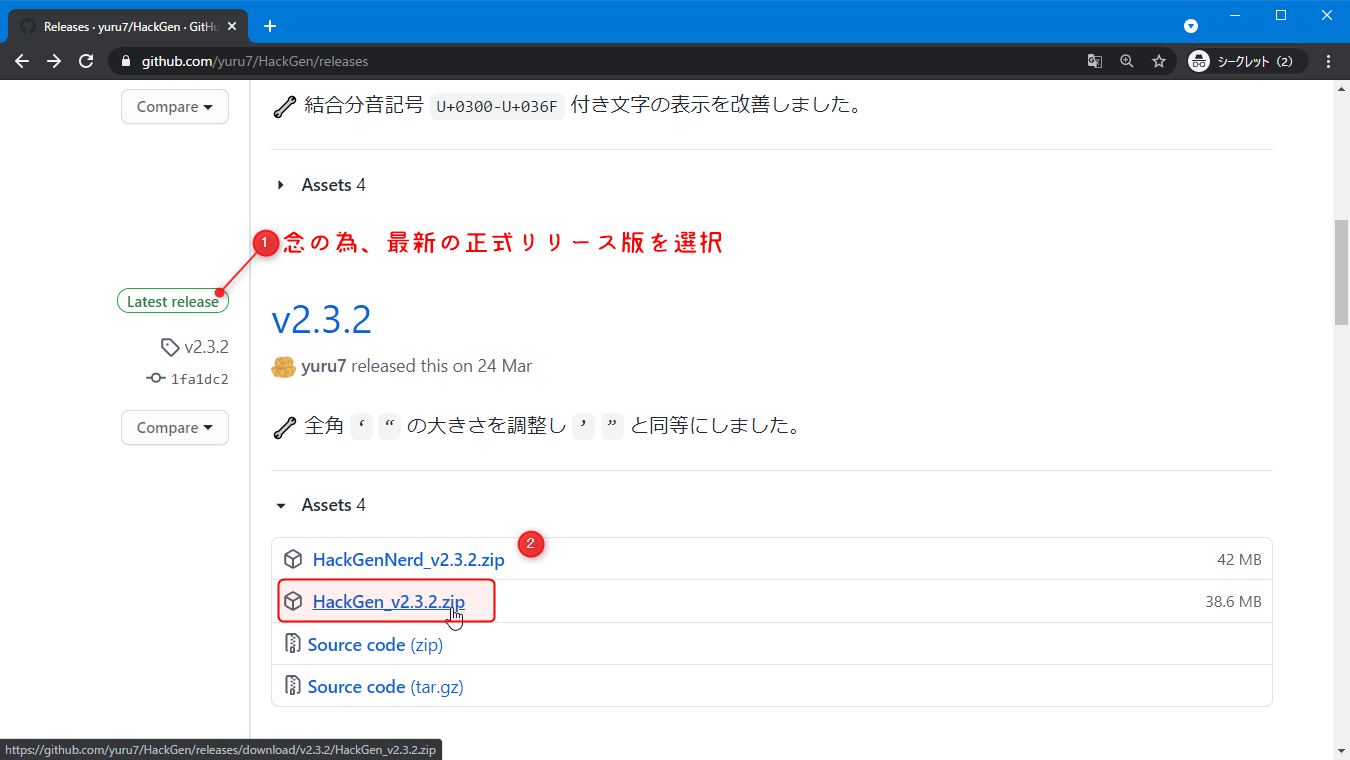Click the reload page icon
This screenshot has height=760, width=1350.
pos(86,60)
